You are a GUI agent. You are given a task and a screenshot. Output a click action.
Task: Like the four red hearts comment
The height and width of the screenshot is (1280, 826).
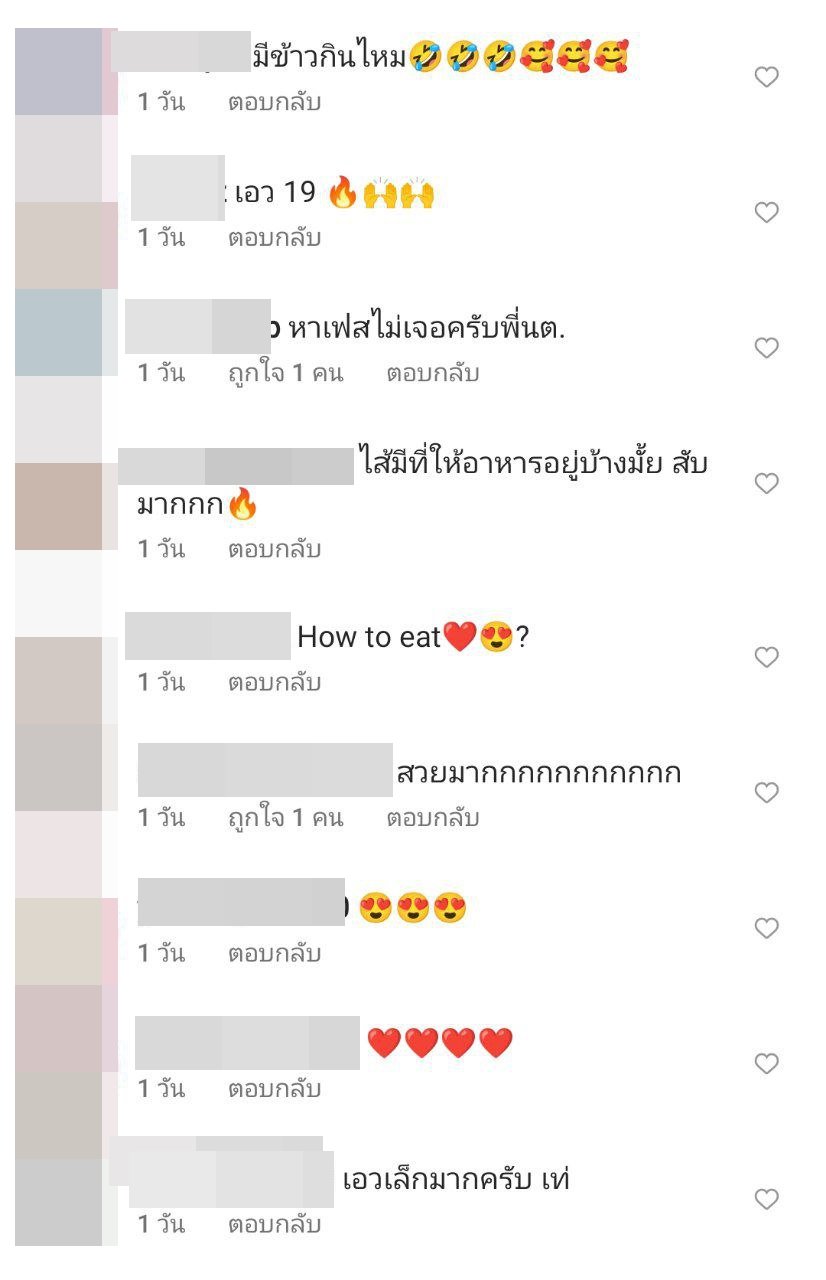(x=766, y=1063)
